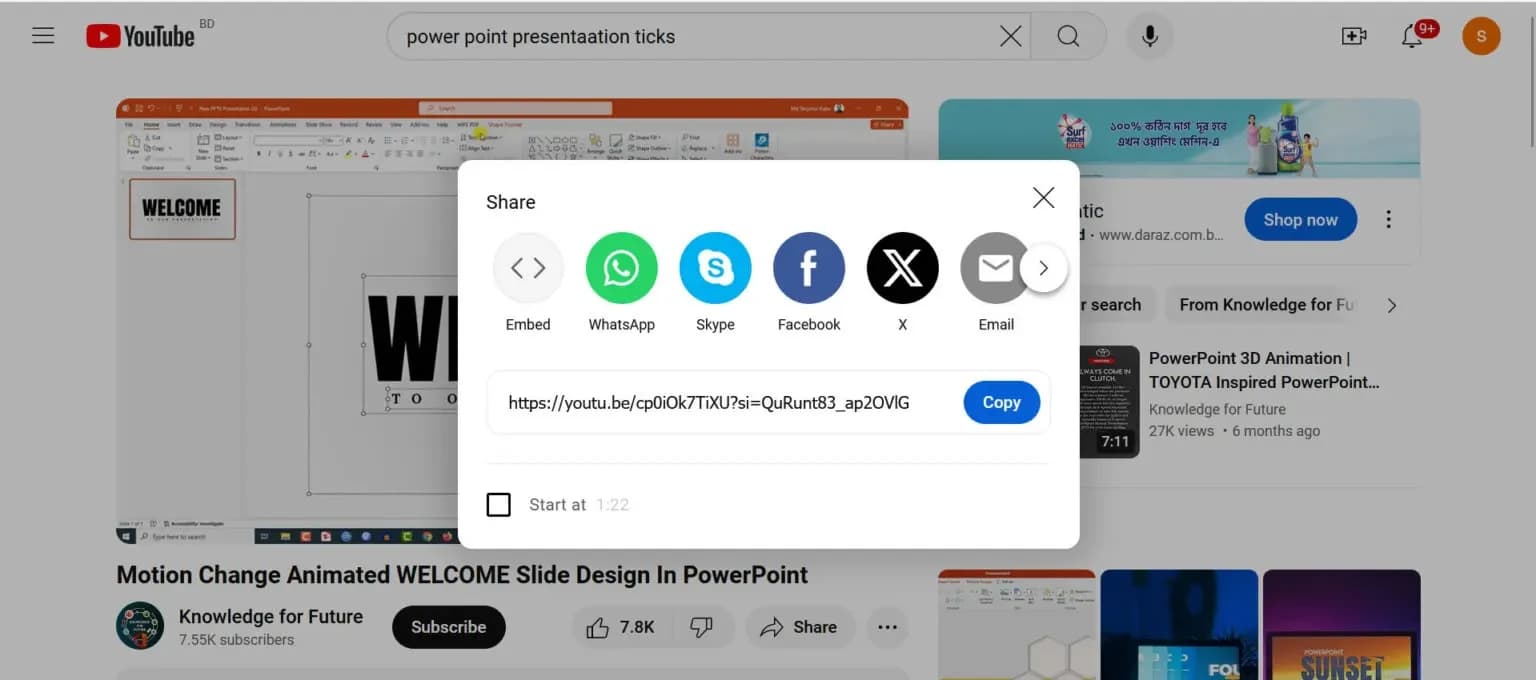Dislike the video
The height and width of the screenshot is (680, 1536).
coord(703,627)
